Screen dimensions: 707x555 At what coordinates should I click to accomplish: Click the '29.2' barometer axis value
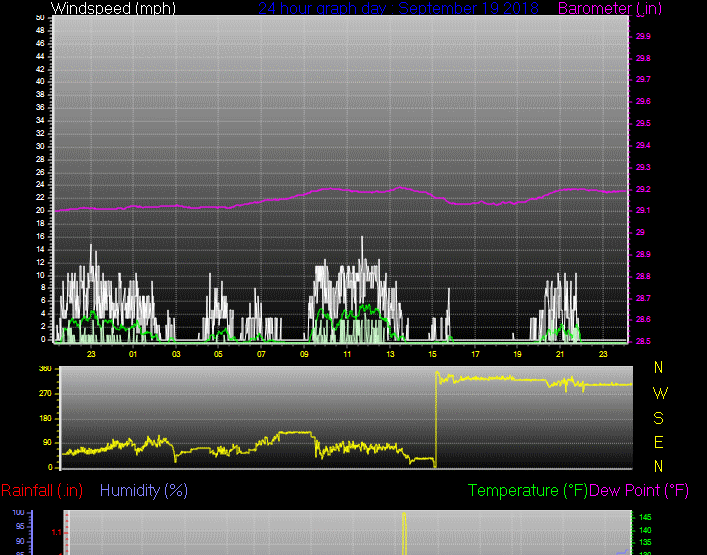(x=643, y=189)
